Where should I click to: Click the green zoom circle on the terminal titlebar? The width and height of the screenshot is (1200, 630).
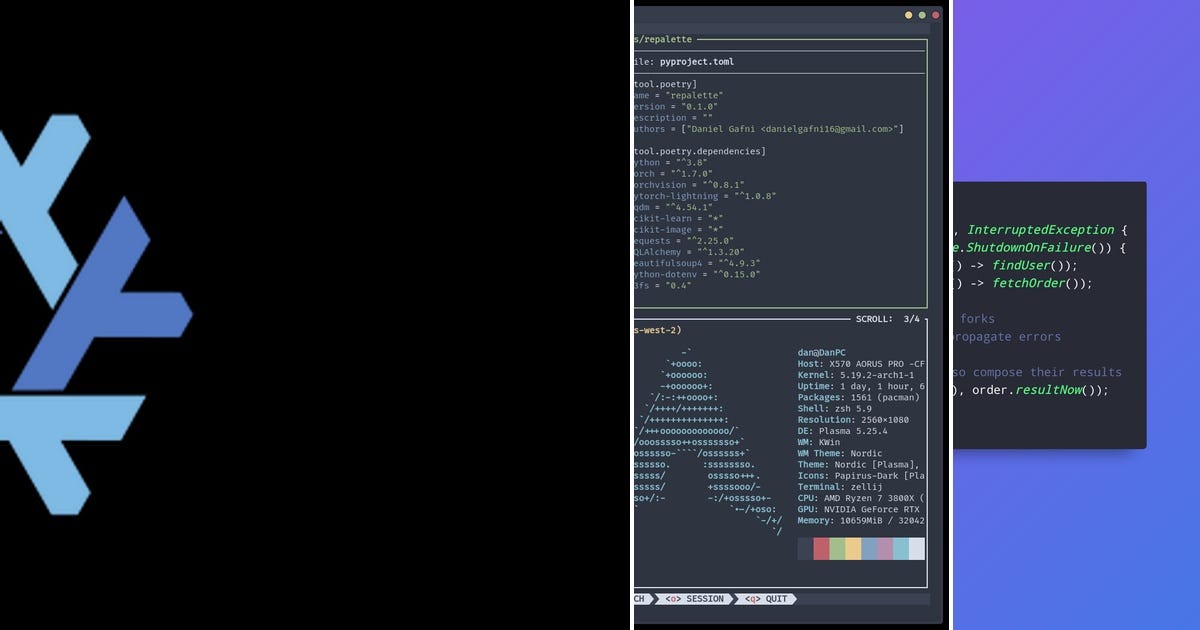[923, 16]
